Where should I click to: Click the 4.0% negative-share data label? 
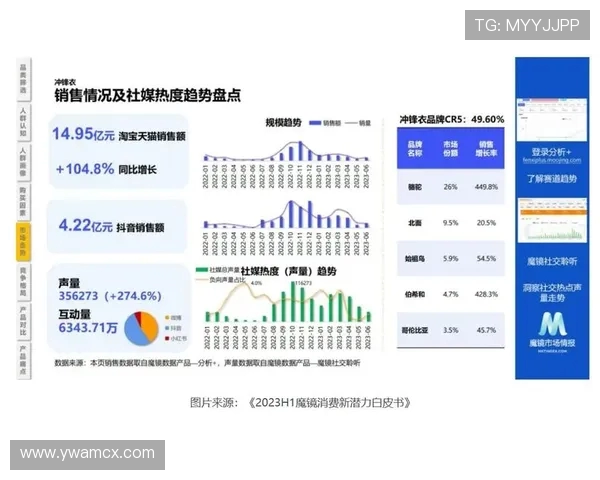tap(256, 283)
